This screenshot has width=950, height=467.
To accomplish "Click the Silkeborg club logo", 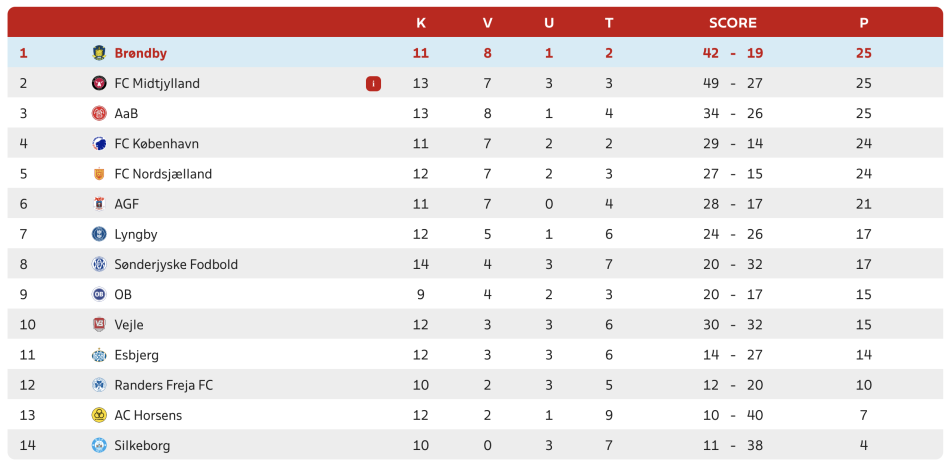I will [99, 445].
